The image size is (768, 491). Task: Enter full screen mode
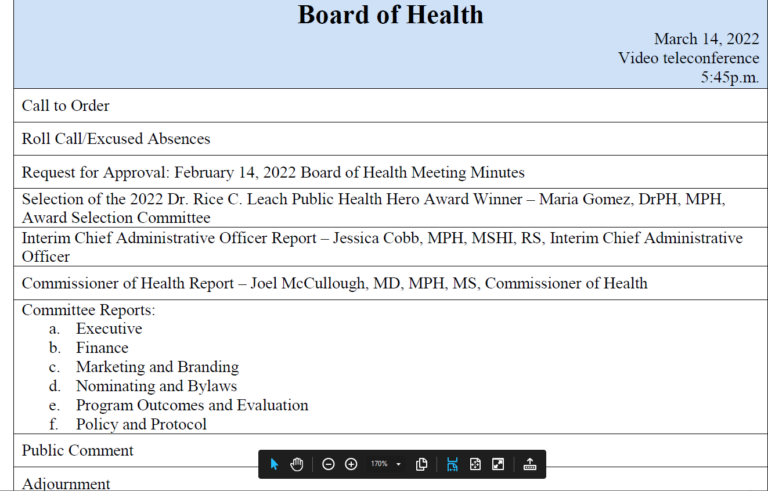point(498,464)
